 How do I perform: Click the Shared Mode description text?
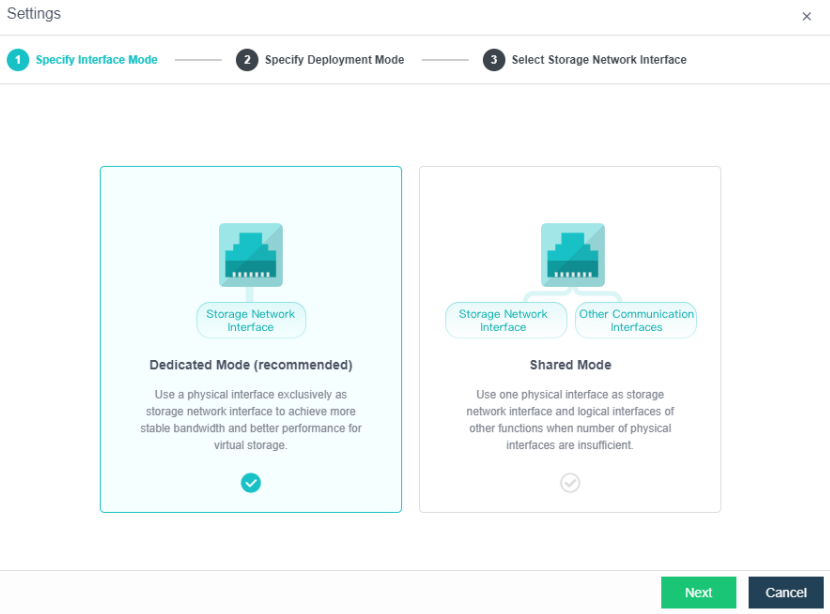point(570,420)
